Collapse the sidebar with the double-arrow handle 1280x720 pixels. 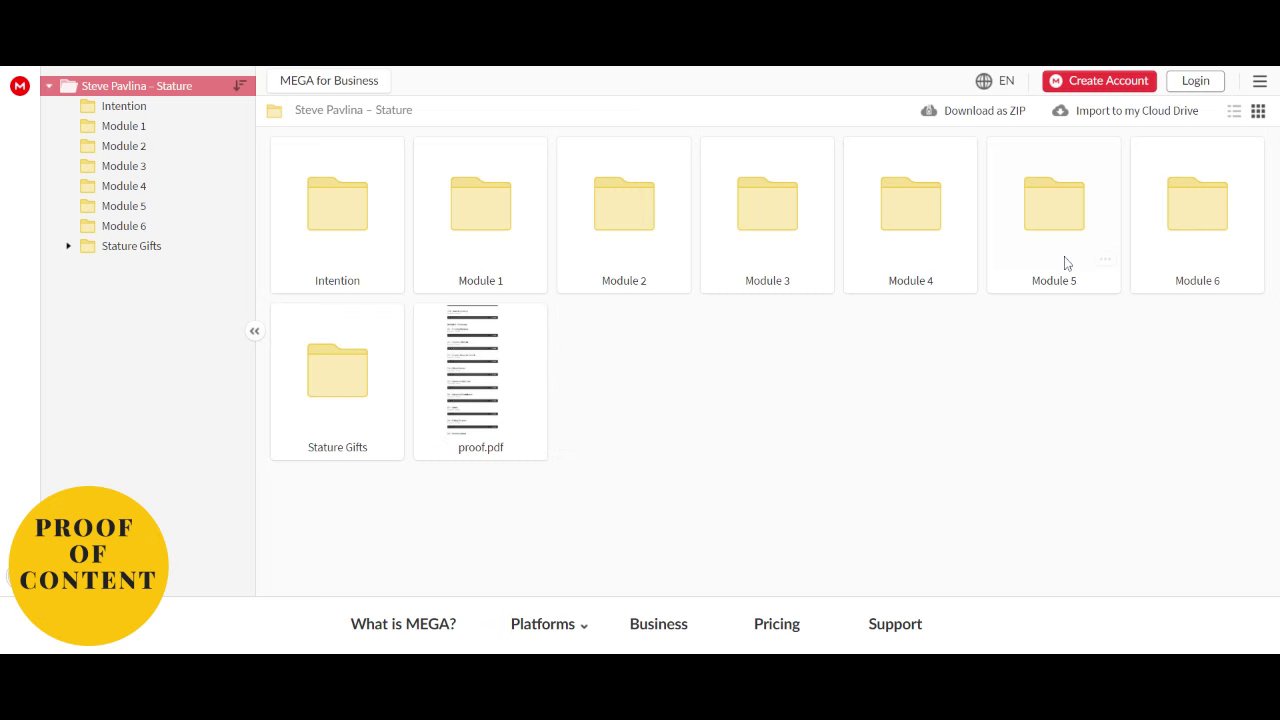click(255, 331)
